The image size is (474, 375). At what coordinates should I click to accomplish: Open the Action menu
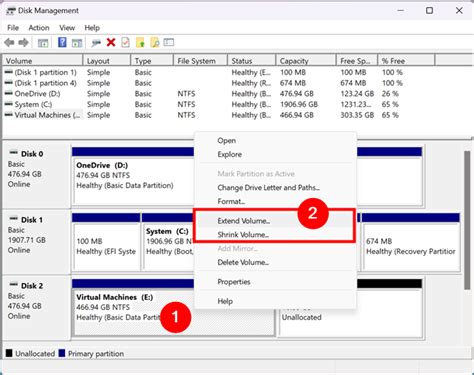point(39,28)
